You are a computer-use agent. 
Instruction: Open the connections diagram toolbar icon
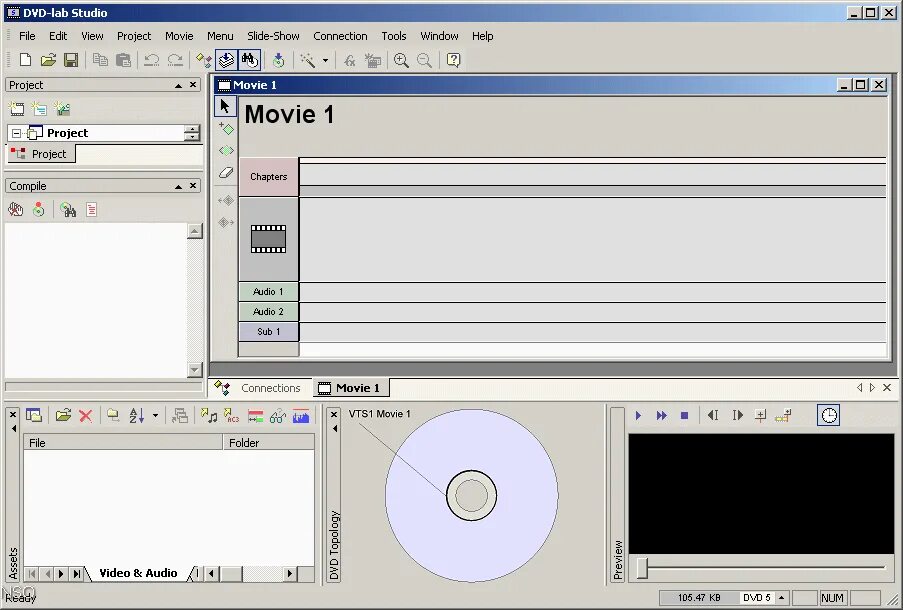(x=203, y=60)
